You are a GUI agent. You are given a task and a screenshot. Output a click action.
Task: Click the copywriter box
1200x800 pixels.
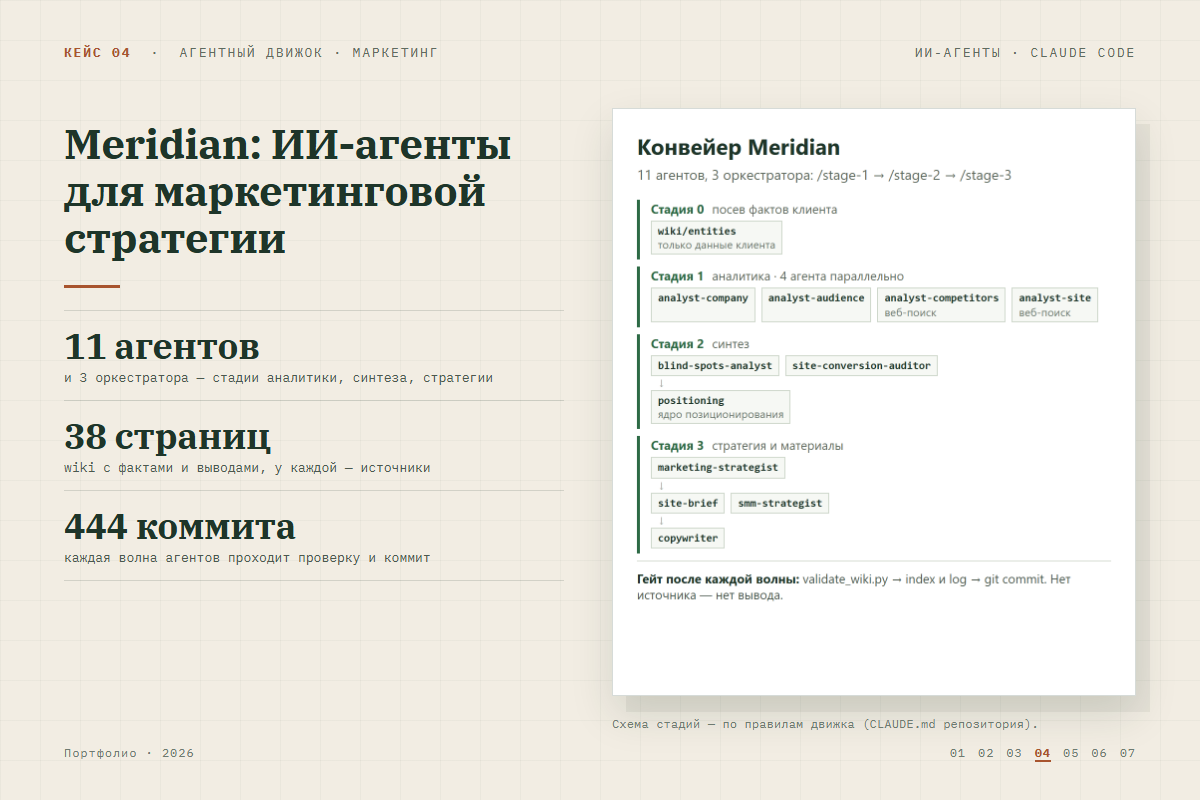(x=687, y=538)
